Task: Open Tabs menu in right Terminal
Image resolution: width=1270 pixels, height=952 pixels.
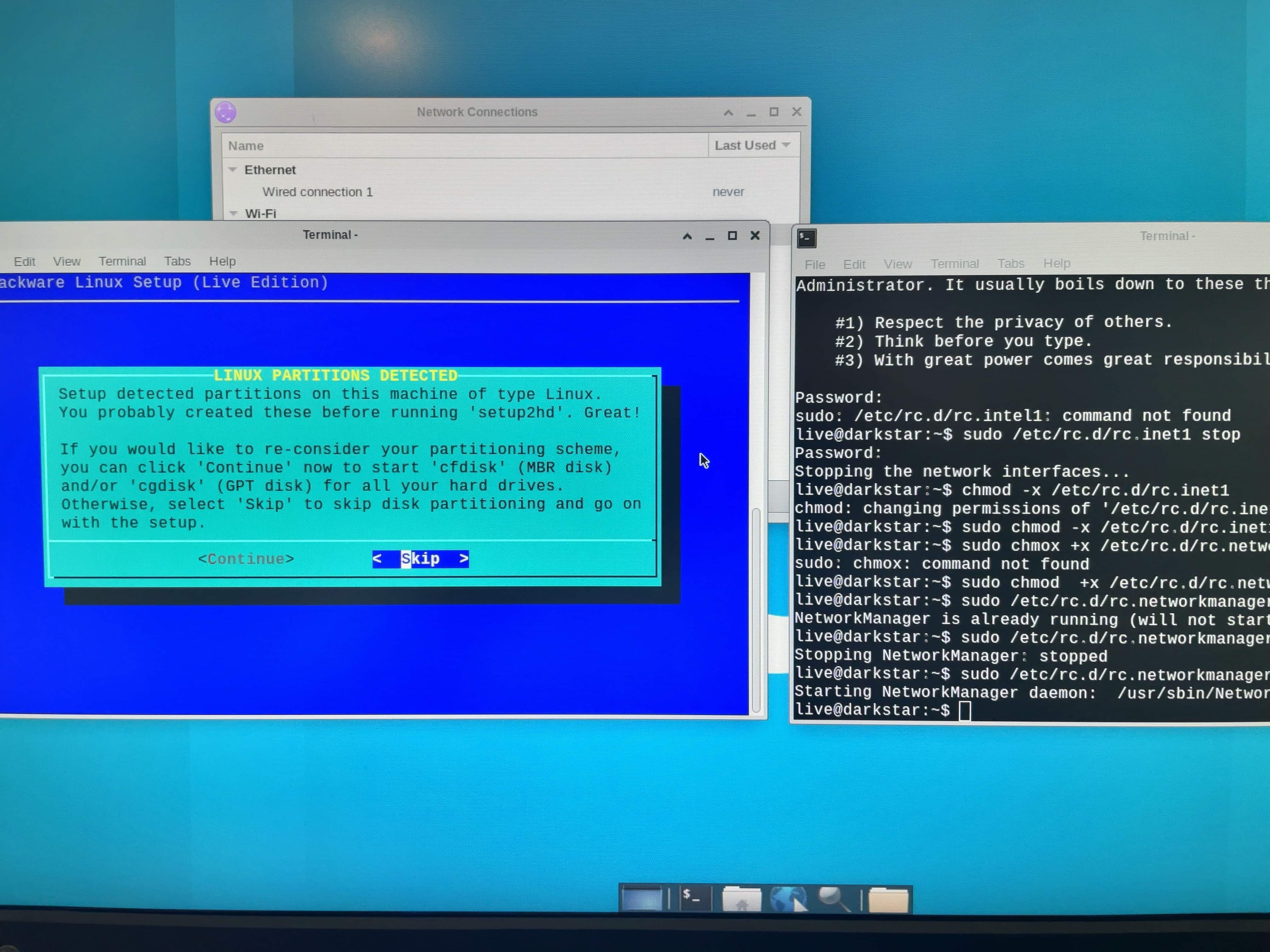Action: pyautogui.click(x=1010, y=263)
